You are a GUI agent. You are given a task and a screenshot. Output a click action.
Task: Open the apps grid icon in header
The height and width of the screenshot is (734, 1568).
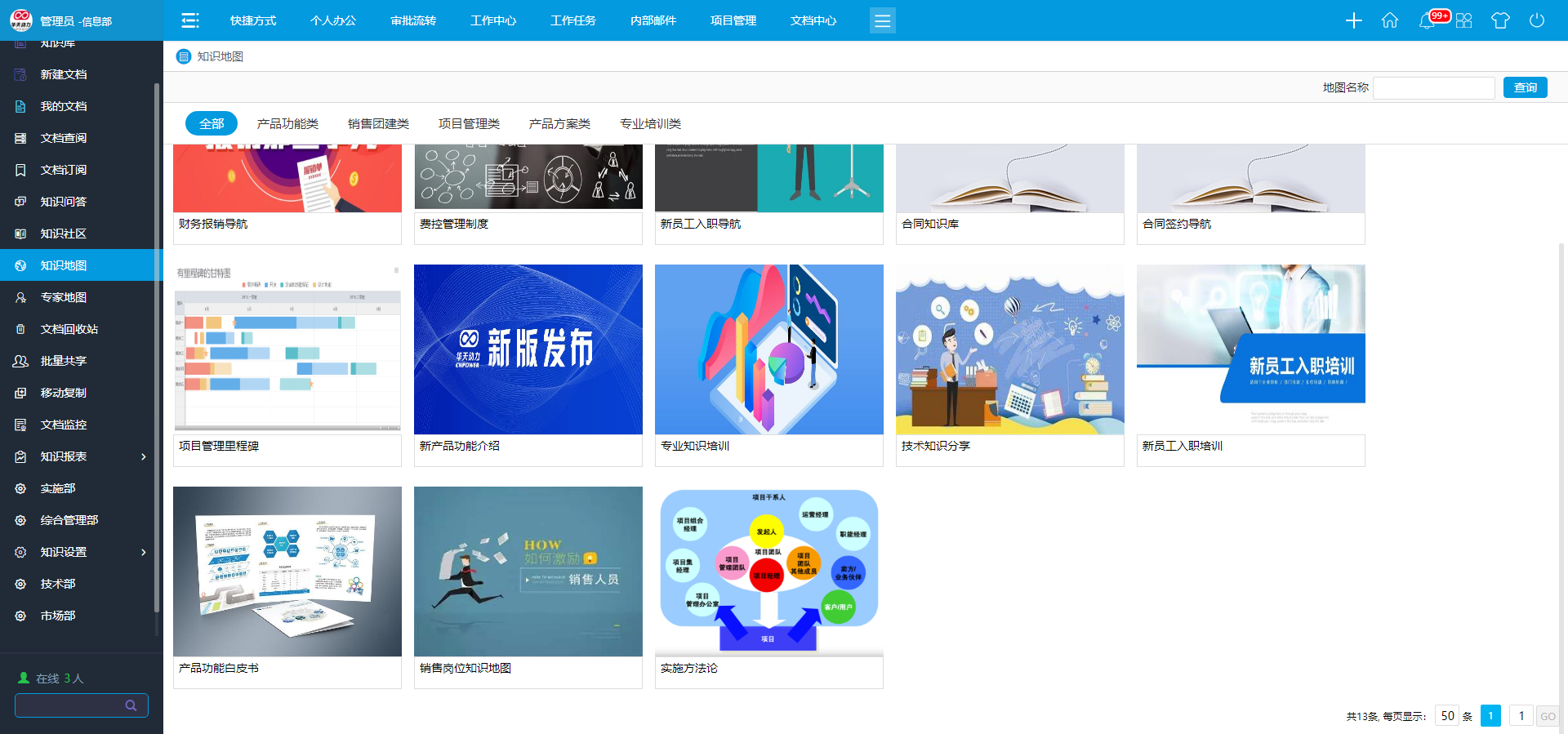coord(1463,20)
